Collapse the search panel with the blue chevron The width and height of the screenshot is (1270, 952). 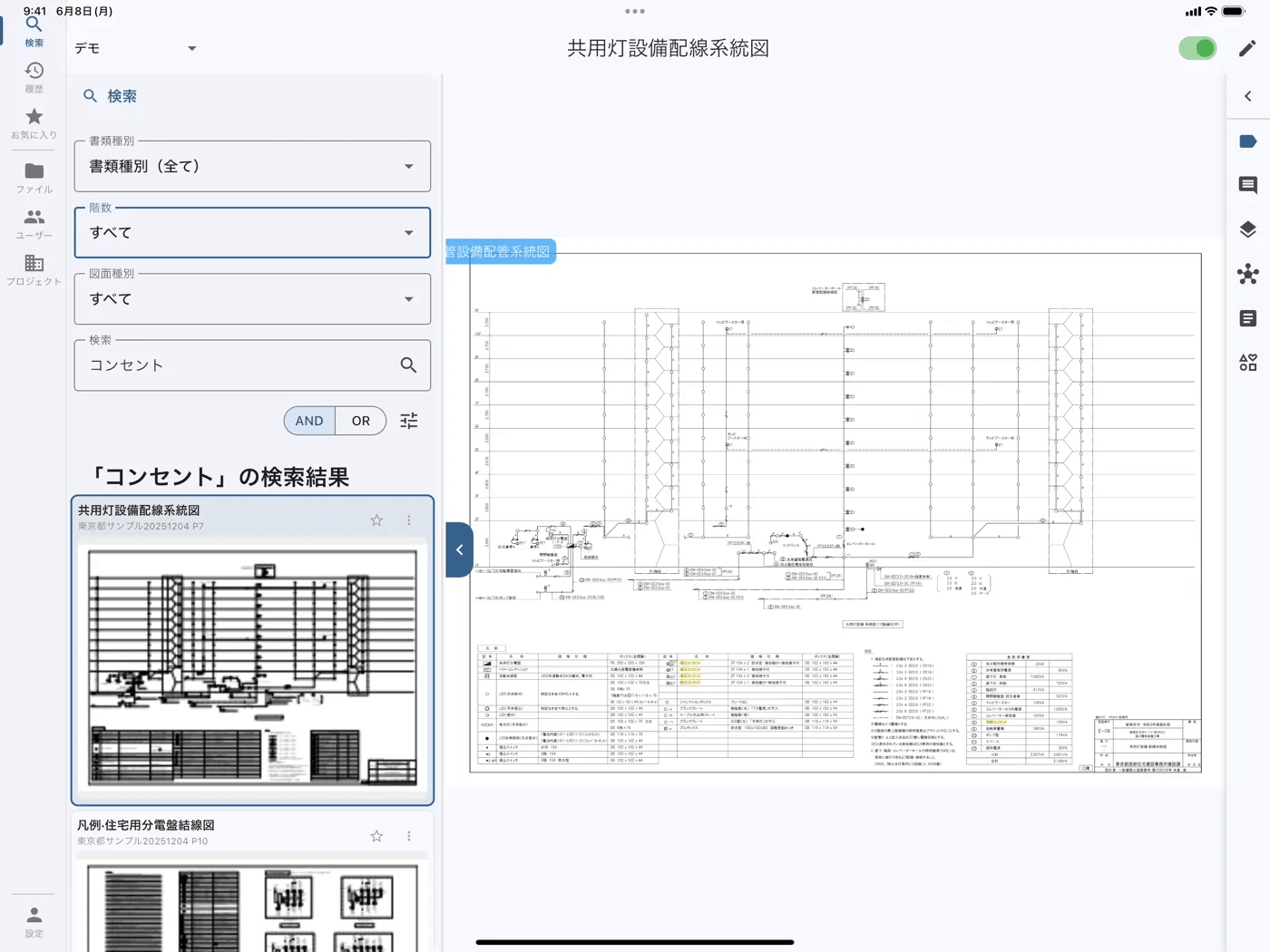(460, 549)
